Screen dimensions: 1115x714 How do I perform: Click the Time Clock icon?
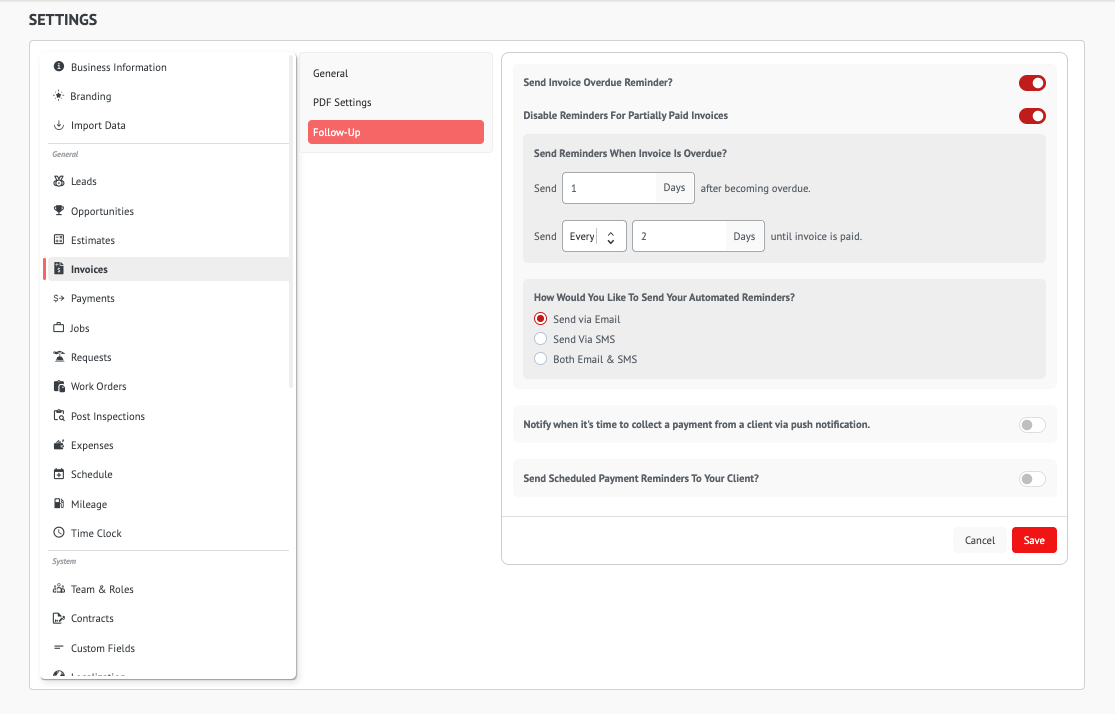[59, 533]
